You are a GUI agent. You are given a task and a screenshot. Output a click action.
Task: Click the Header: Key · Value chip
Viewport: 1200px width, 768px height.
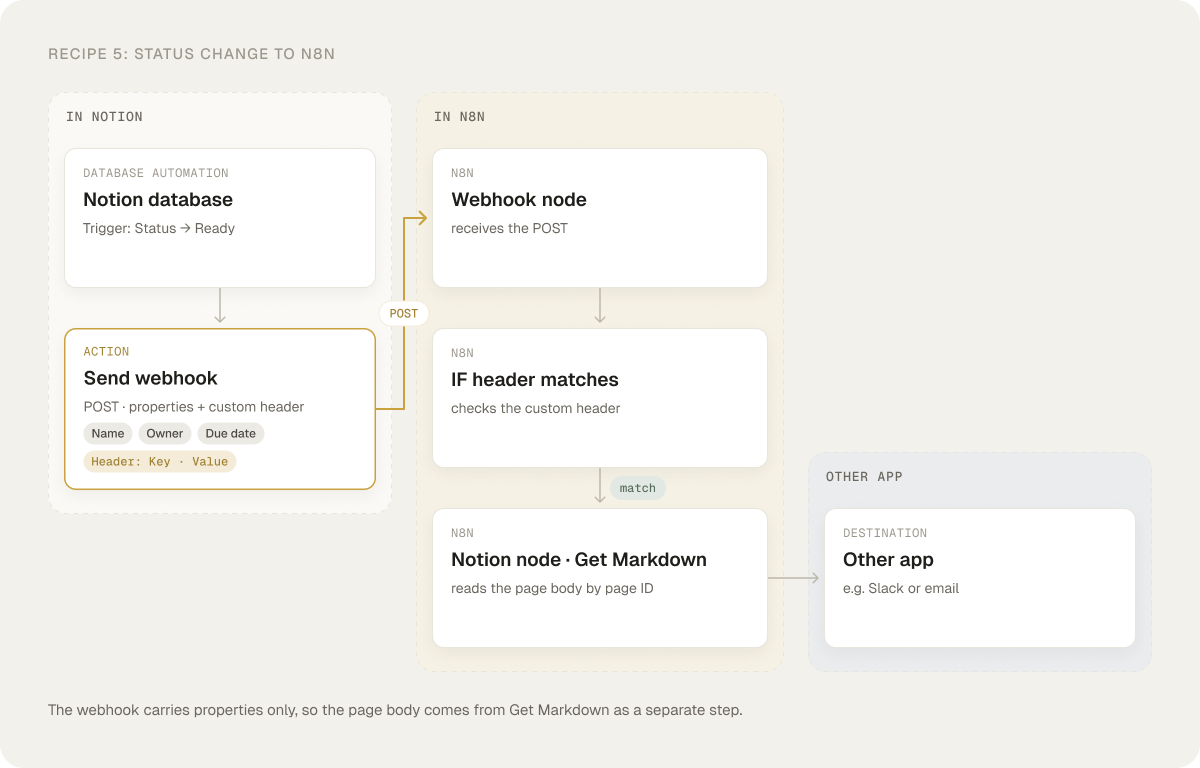pyautogui.click(x=160, y=462)
